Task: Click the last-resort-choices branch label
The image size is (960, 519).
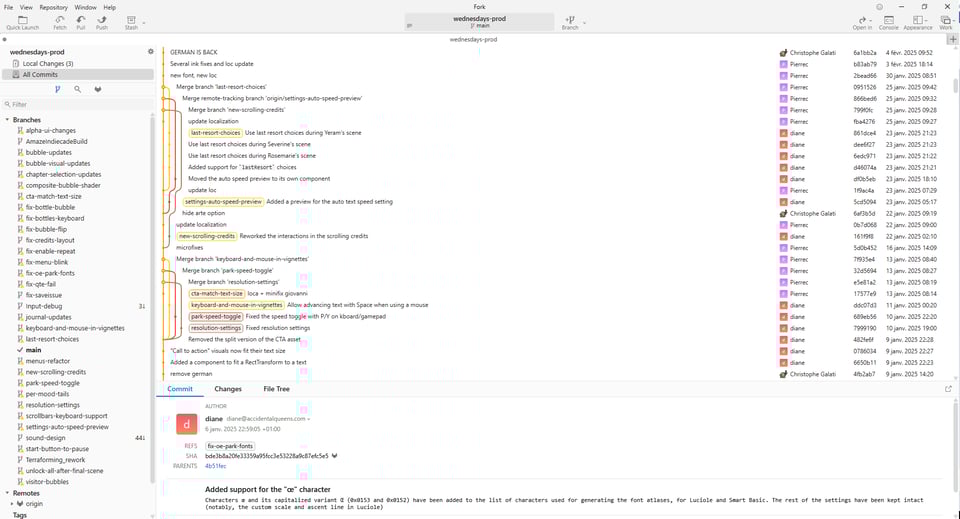Action: tap(216, 133)
